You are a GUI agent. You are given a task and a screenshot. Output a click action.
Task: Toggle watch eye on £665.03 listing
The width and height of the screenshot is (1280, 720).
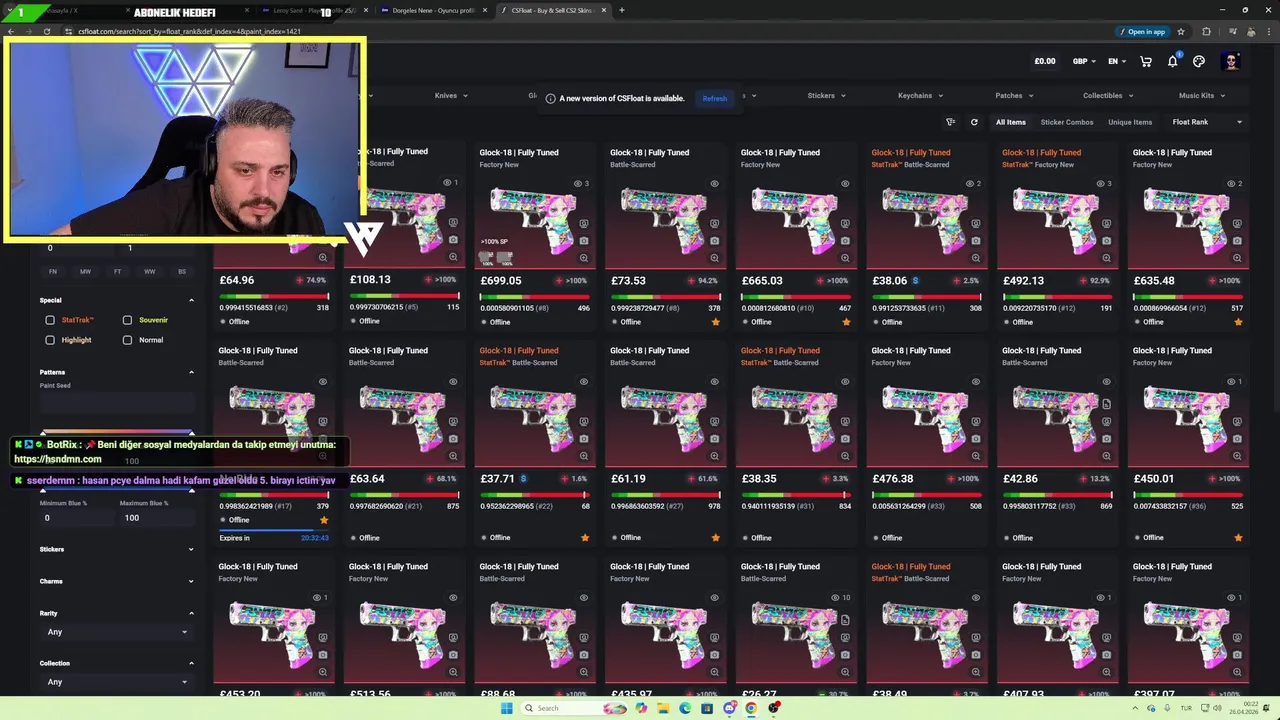tap(845, 183)
